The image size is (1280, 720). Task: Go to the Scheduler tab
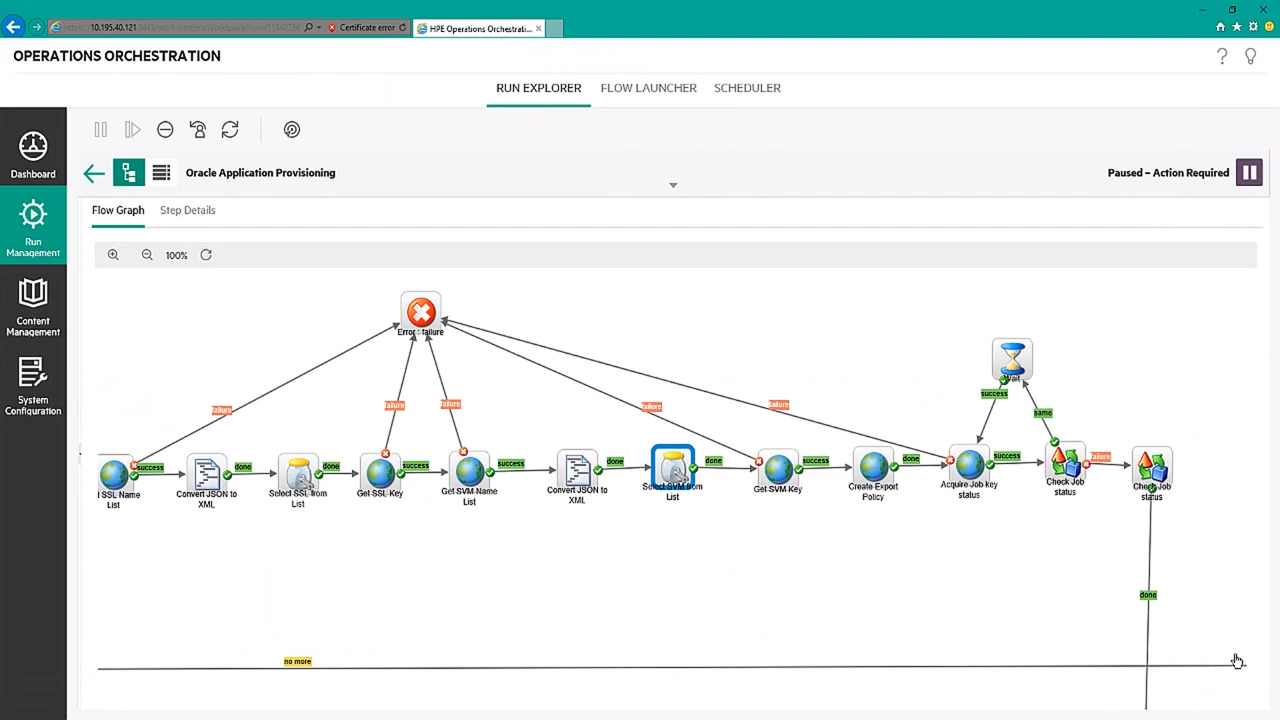tap(747, 88)
